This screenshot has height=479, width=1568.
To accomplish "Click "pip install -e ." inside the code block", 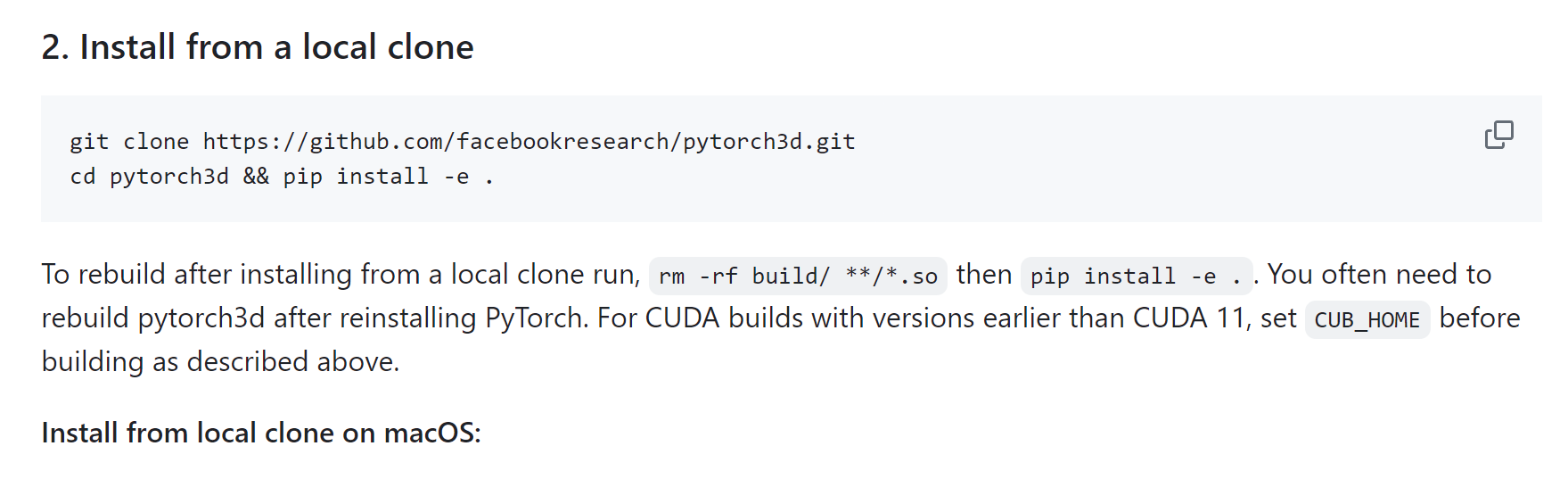I will (x=388, y=177).
